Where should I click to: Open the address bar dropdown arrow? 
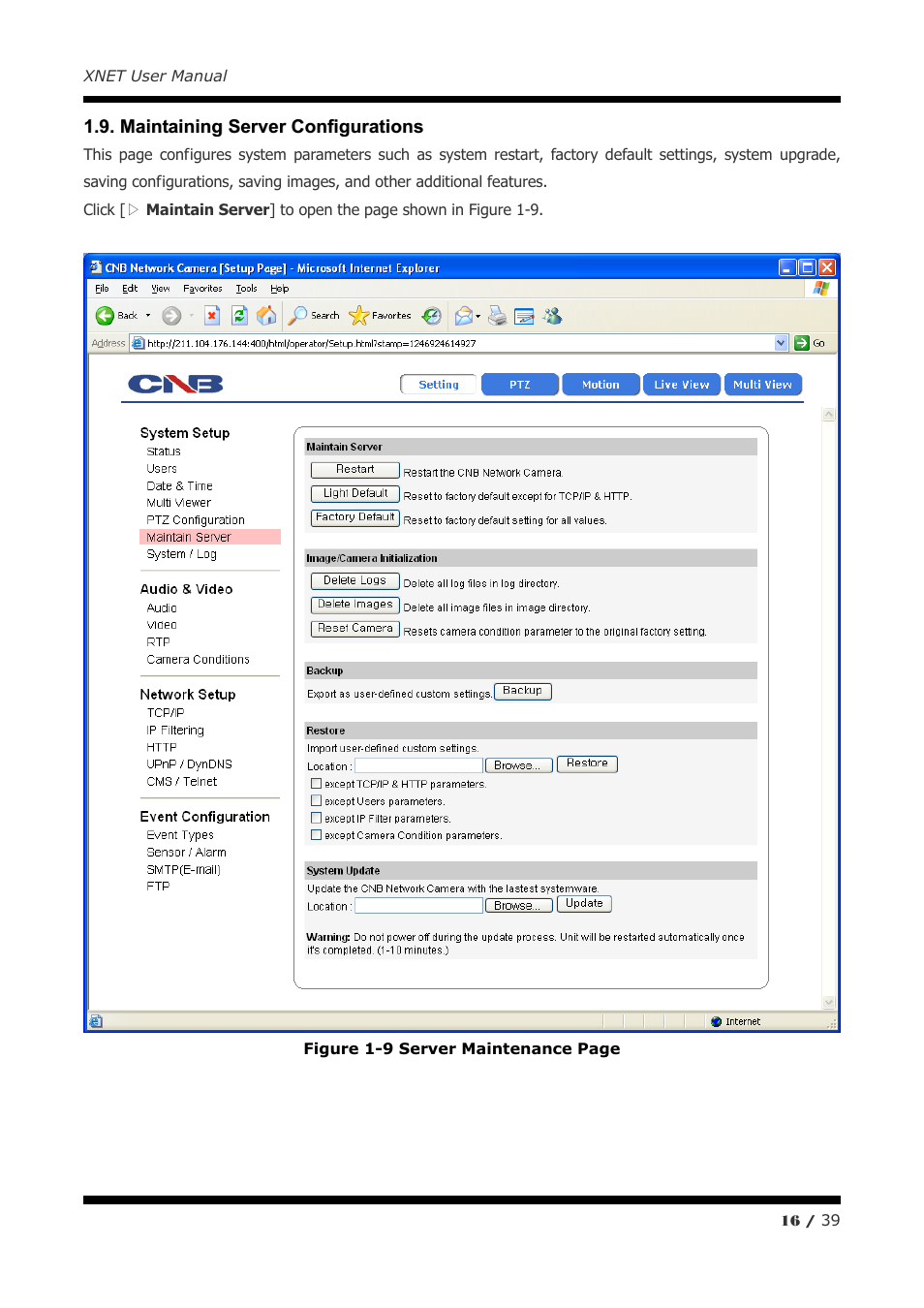[x=782, y=343]
